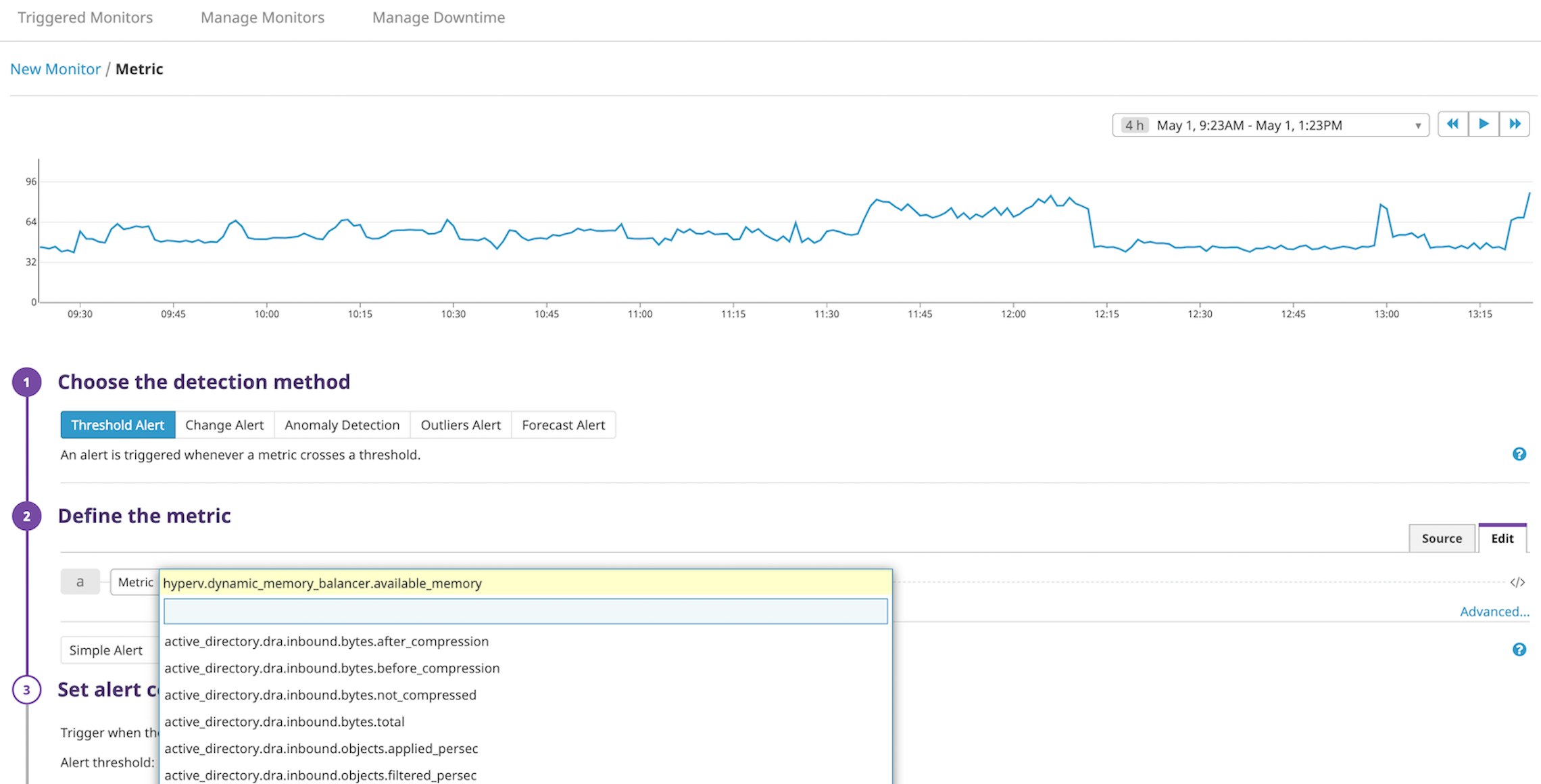Click the New Monitor breadcrumb link
Viewport: 1541px width, 784px height.
[55, 69]
